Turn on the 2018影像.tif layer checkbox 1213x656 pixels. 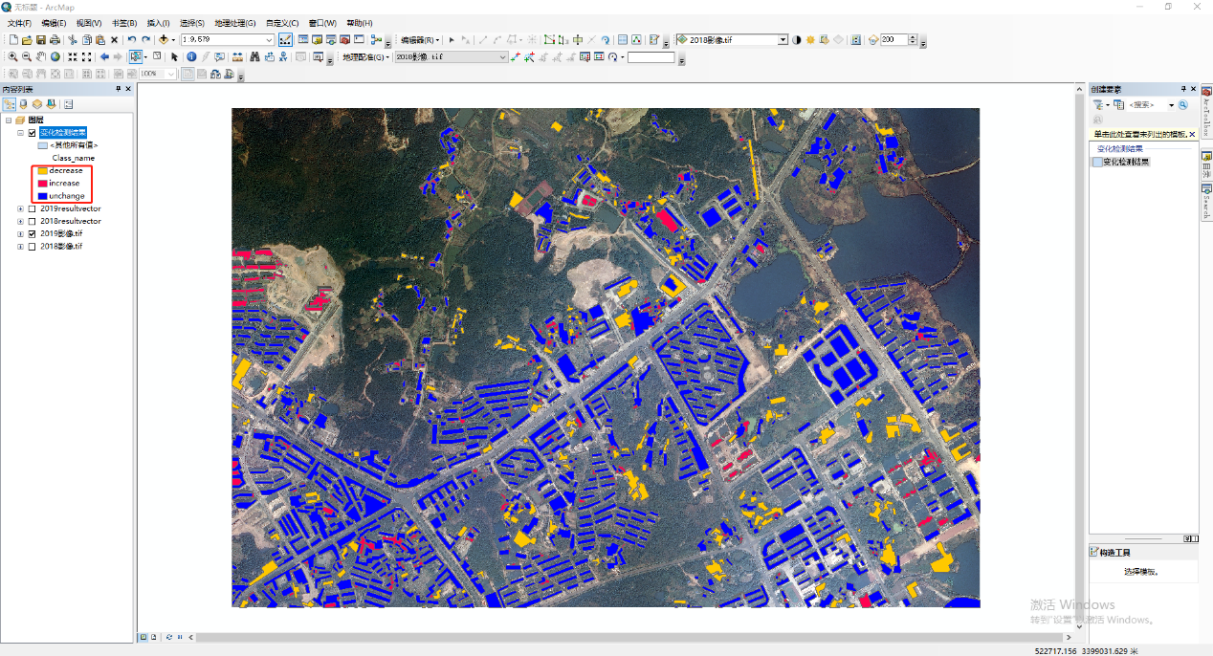tap(32, 246)
